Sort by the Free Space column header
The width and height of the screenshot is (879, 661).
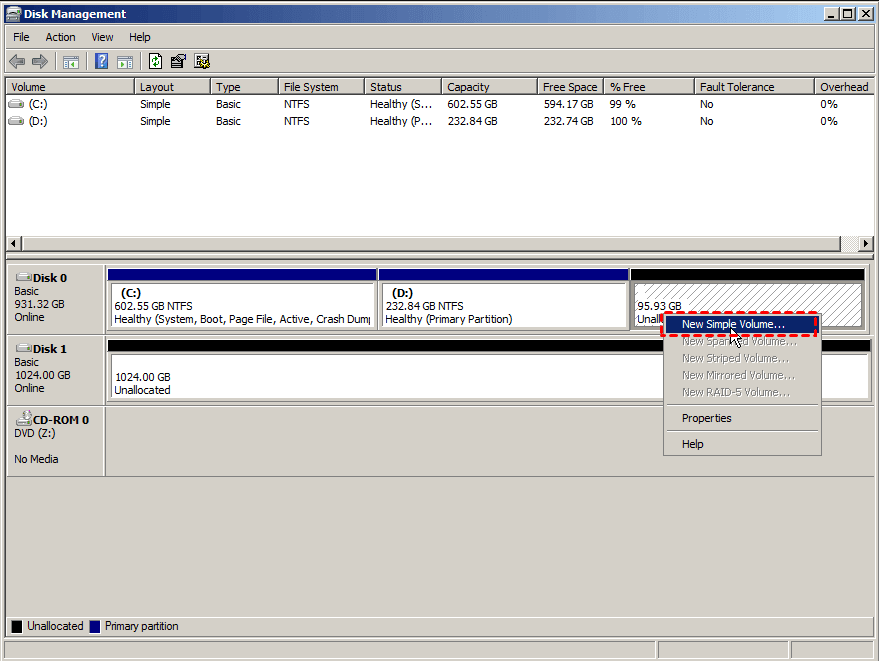(x=571, y=87)
